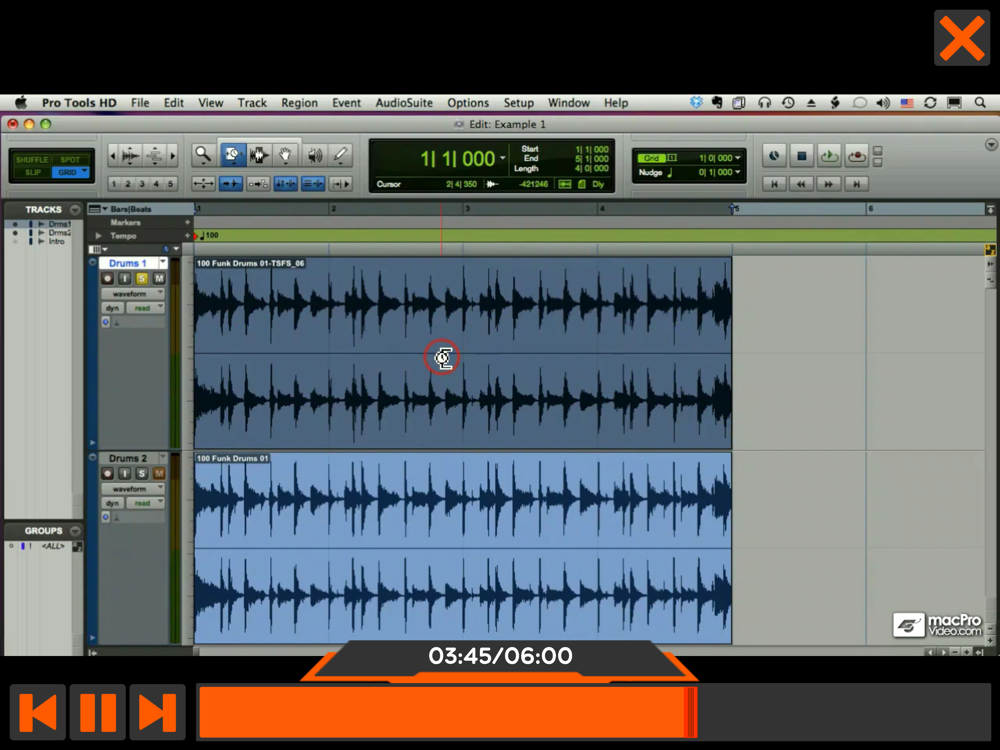Select the Zoomer magnifying glass tool
The height and width of the screenshot is (750, 1000).
[x=203, y=154]
